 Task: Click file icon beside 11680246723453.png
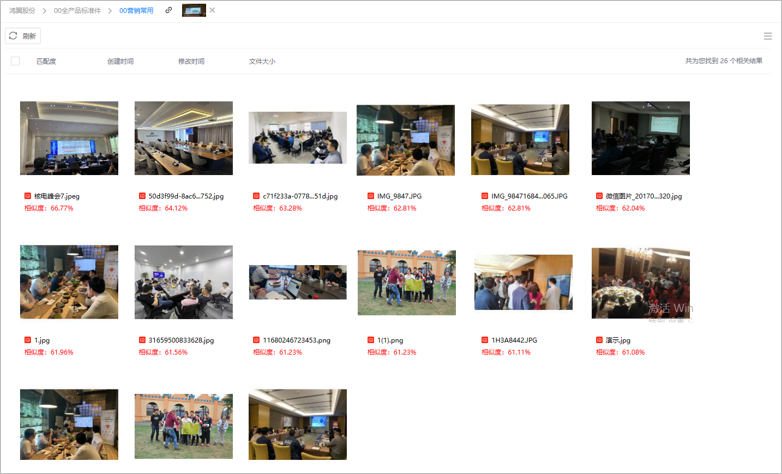(256, 340)
